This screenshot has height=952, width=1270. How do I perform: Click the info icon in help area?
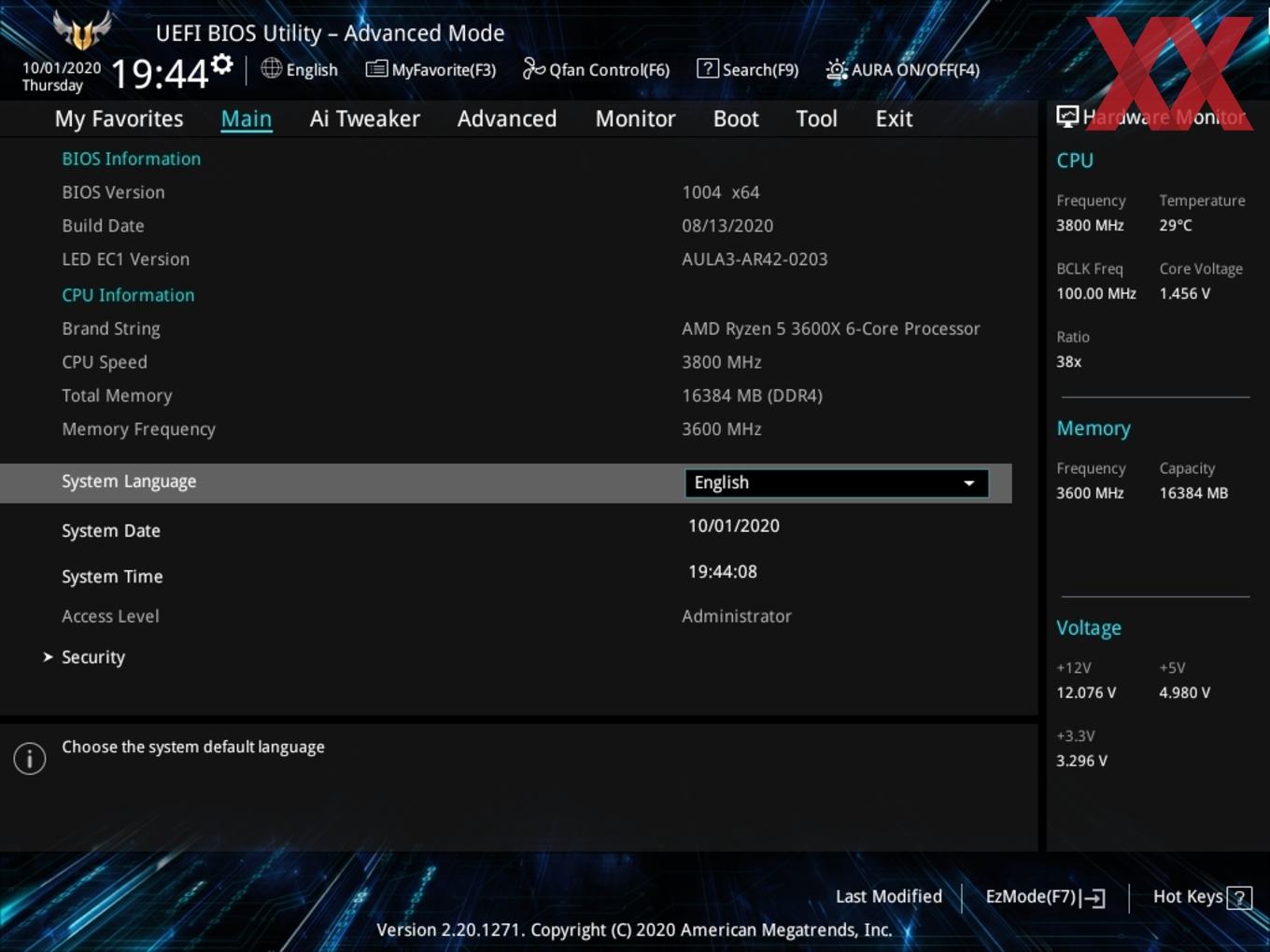30,759
